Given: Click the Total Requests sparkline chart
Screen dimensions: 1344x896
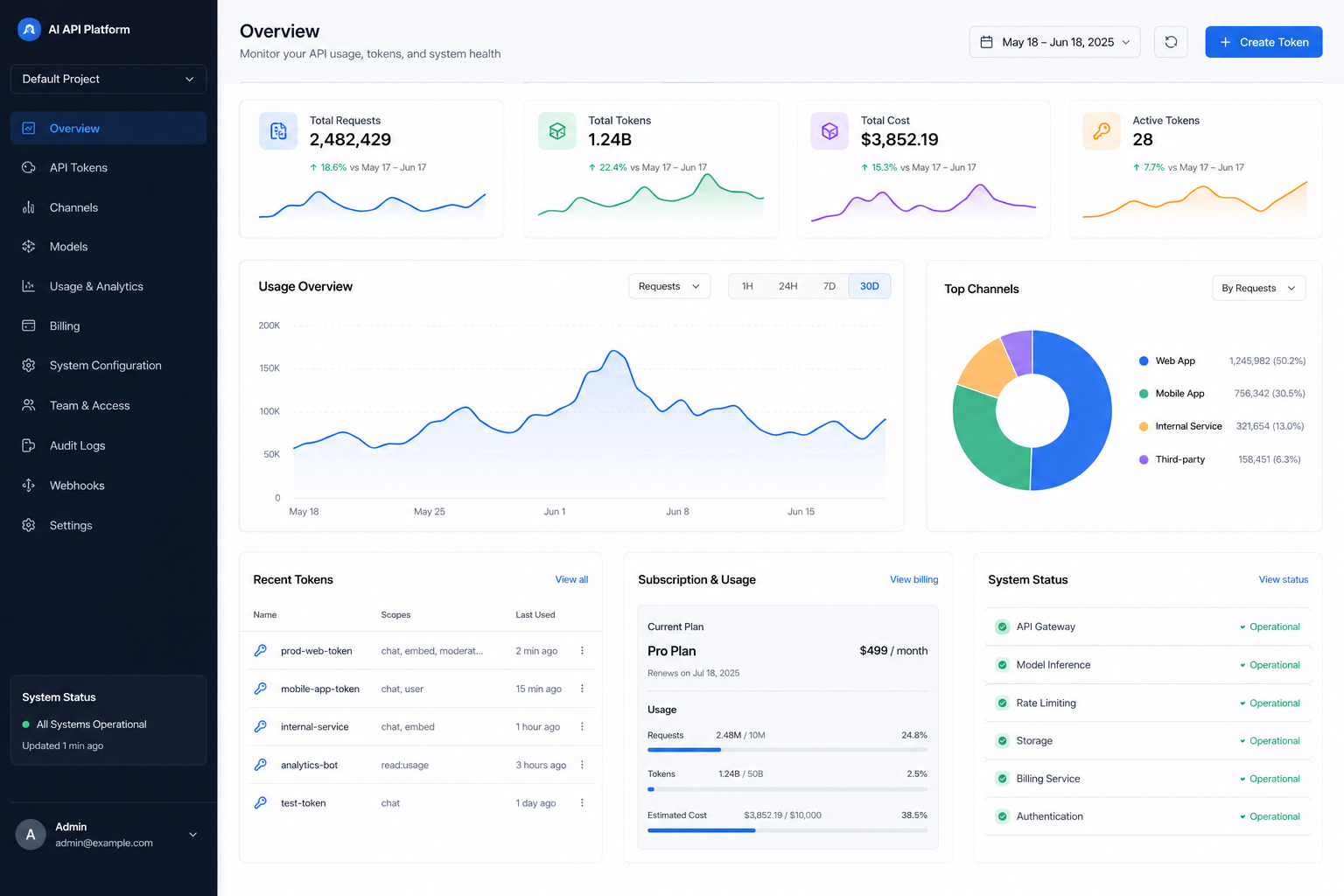Looking at the screenshot, I should coord(372,204).
